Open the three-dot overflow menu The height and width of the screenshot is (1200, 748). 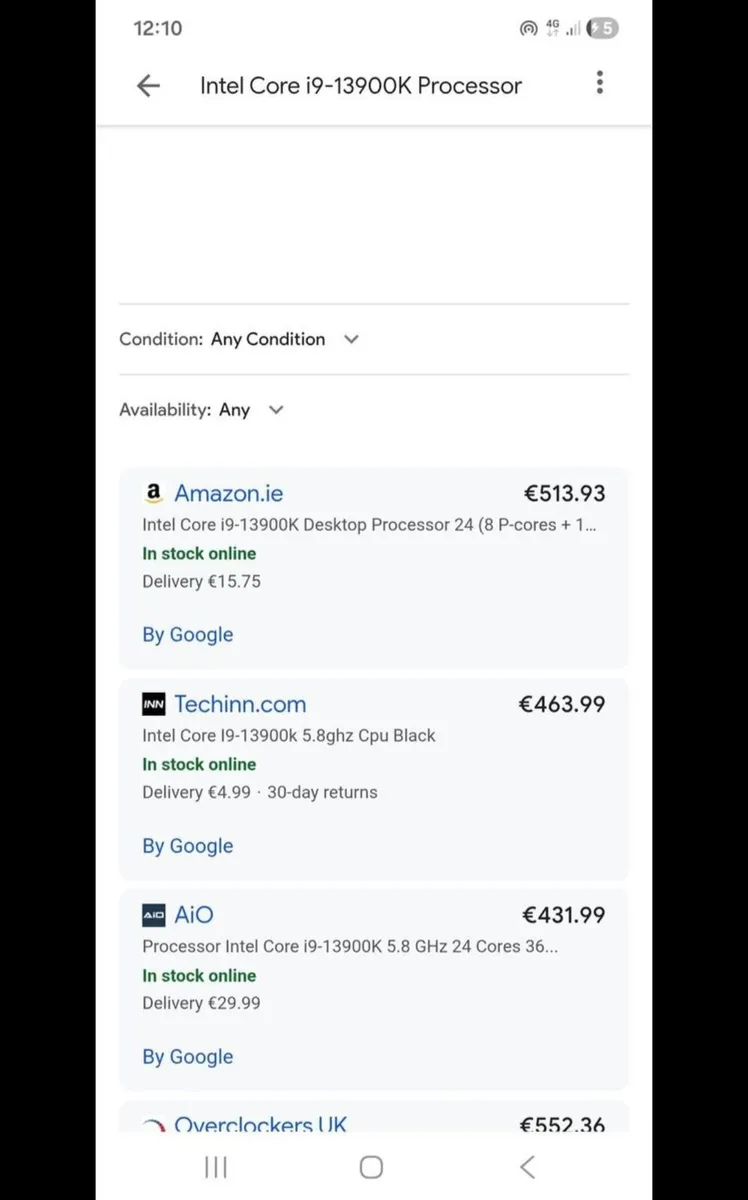click(599, 83)
